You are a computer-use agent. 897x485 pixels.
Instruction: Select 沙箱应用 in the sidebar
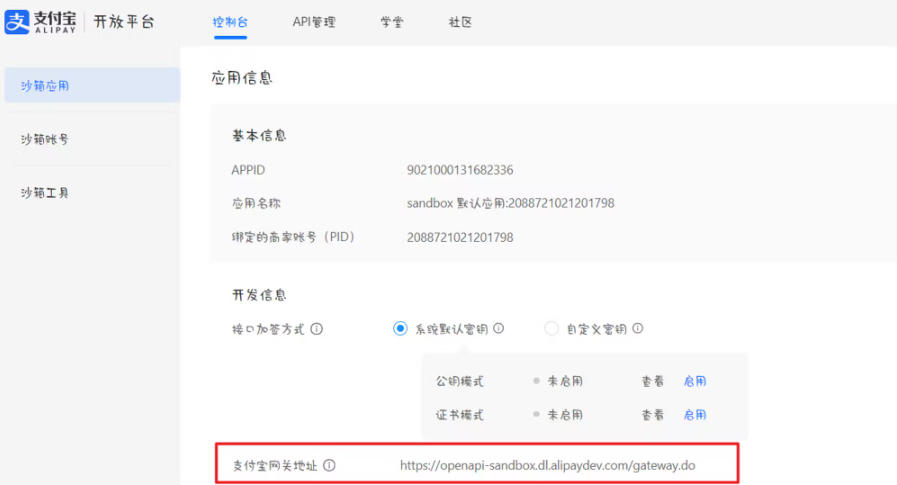click(92, 85)
